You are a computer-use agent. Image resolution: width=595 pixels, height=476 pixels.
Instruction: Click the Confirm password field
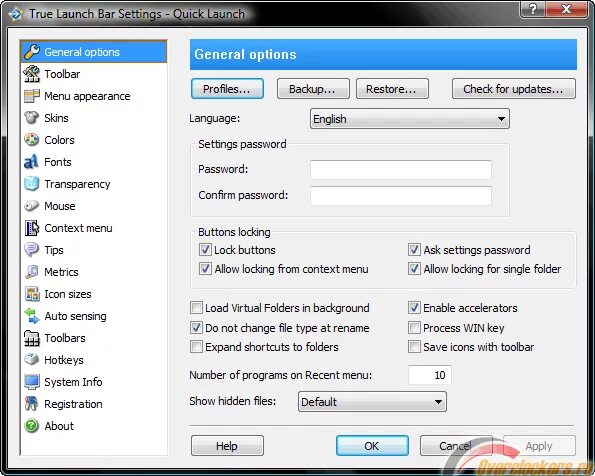point(401,195)
